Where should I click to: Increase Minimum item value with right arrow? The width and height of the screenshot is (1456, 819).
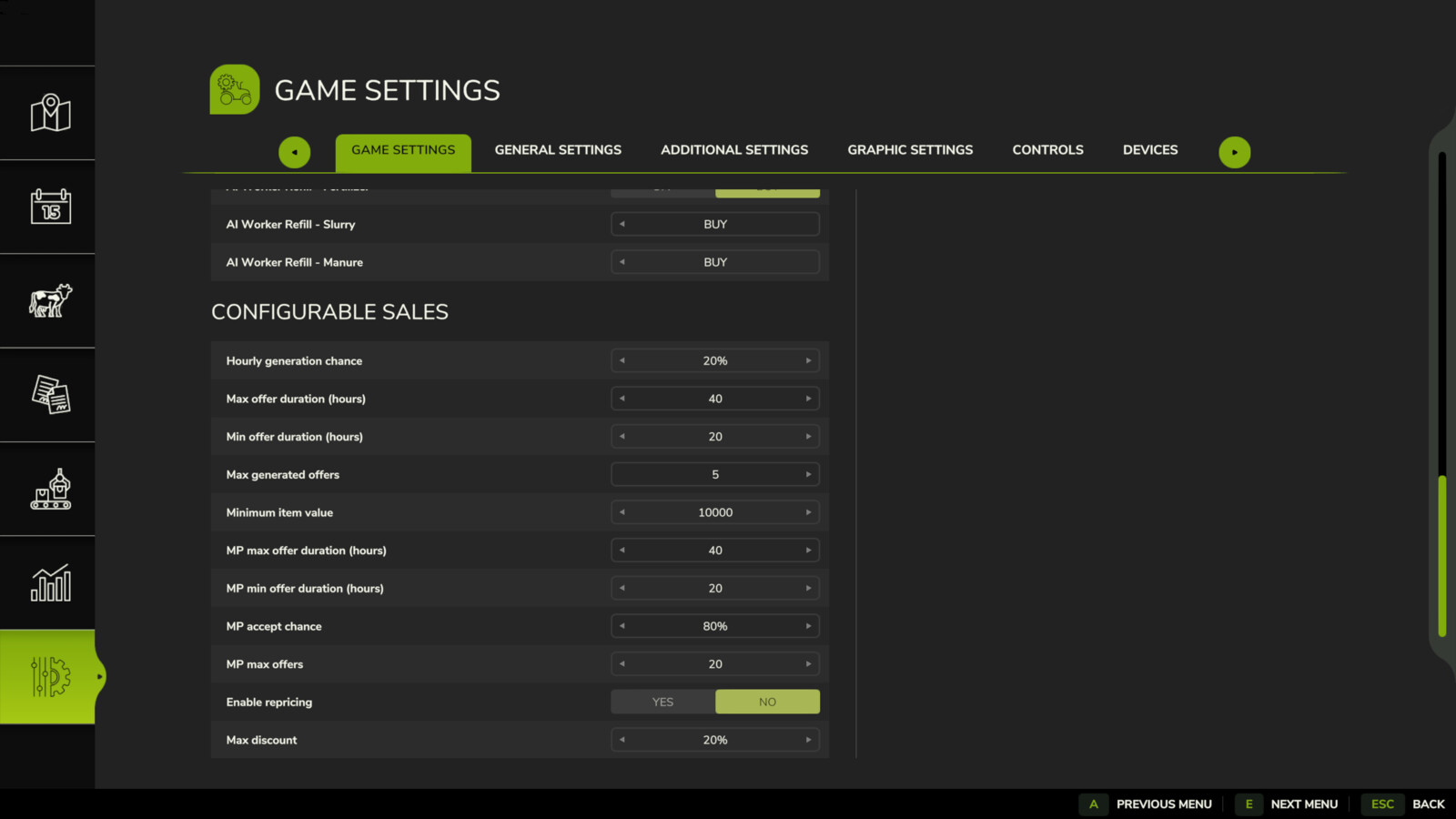click(808, 512)
